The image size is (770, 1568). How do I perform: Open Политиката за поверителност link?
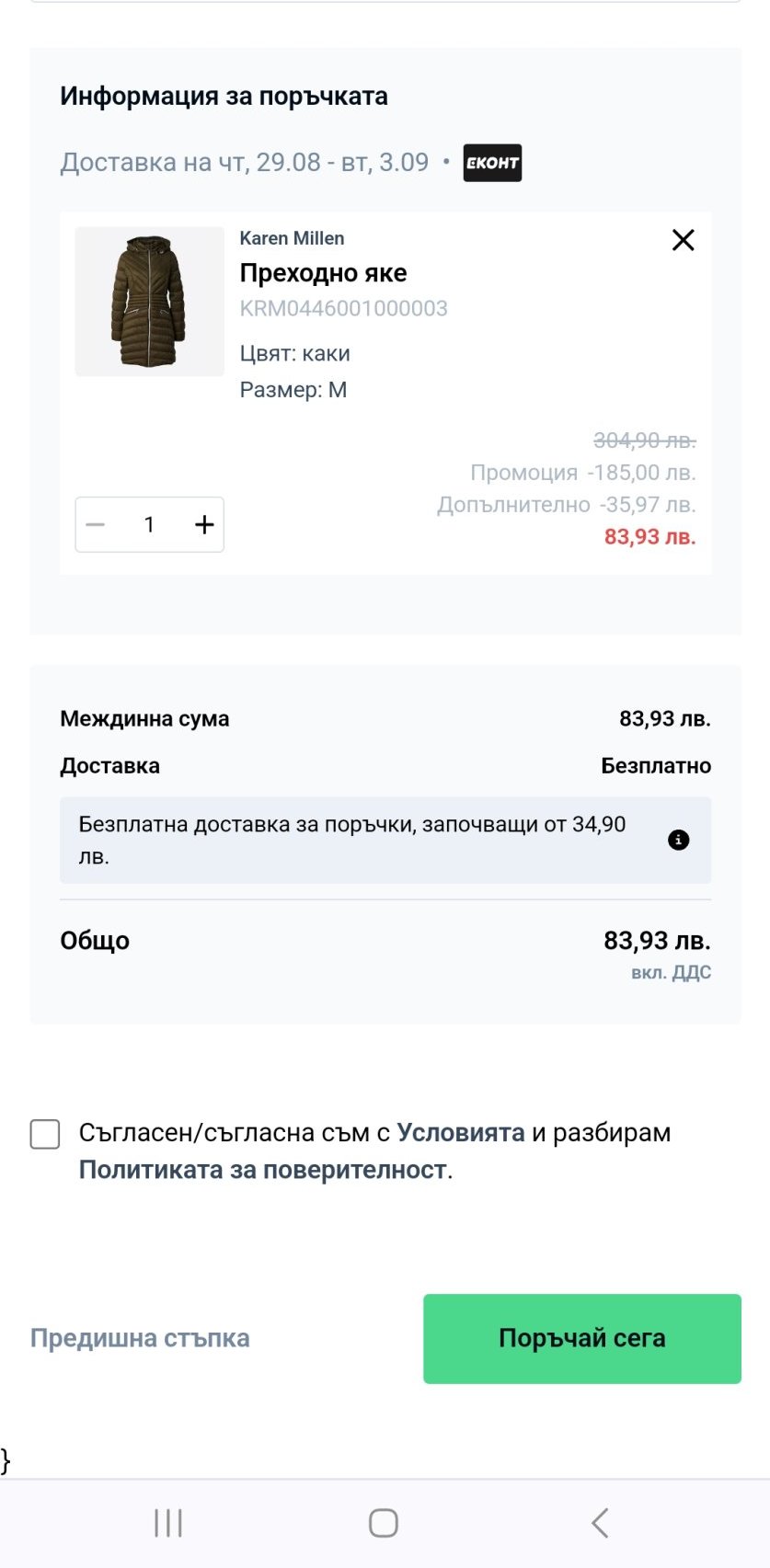coord(262,1170)
